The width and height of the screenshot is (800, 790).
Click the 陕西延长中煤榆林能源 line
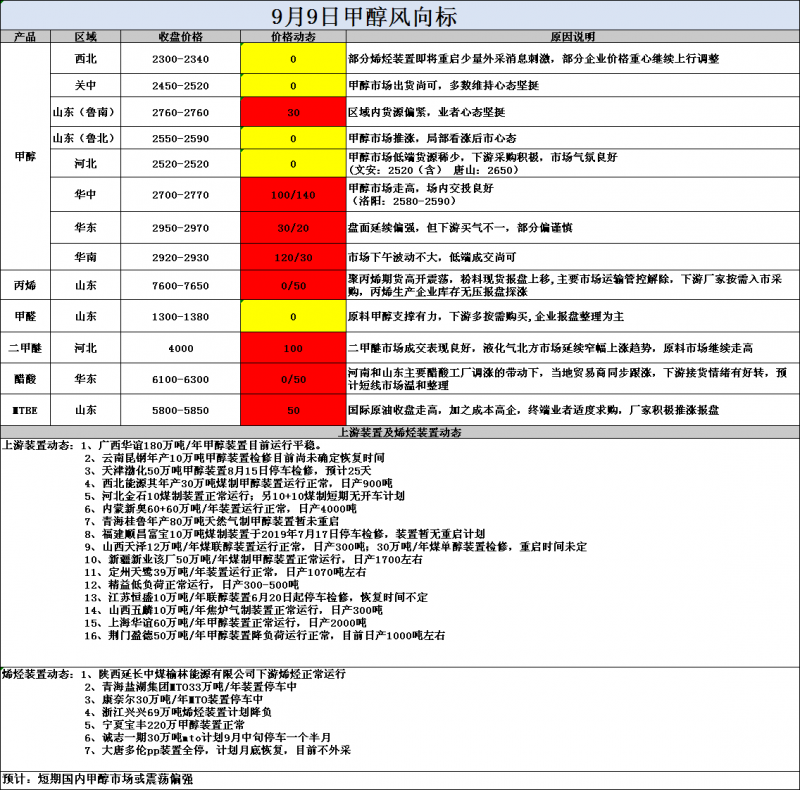click(x=214, y=674)
